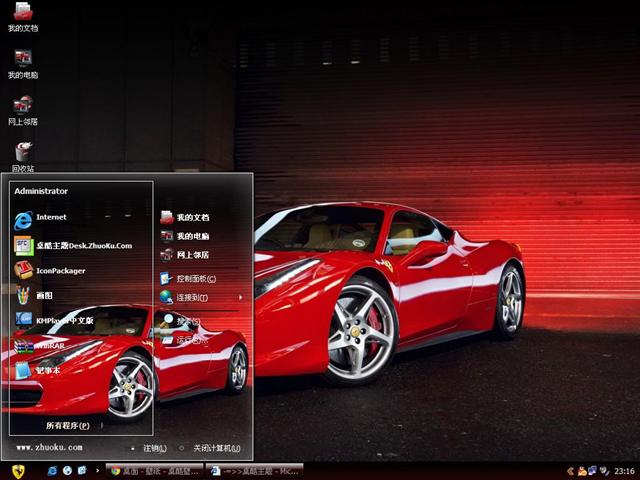The image size is (640, 480).
Task: Open 桌酷主题 Desk.ZhuoKu.Com entry icon
Action: 24,246
